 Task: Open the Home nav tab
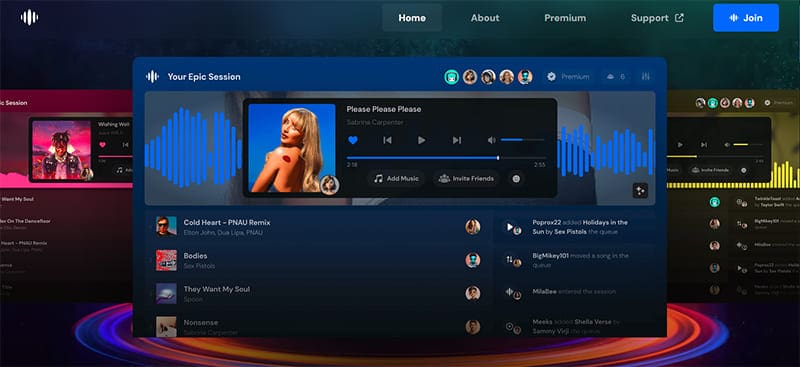pos(412,18)
